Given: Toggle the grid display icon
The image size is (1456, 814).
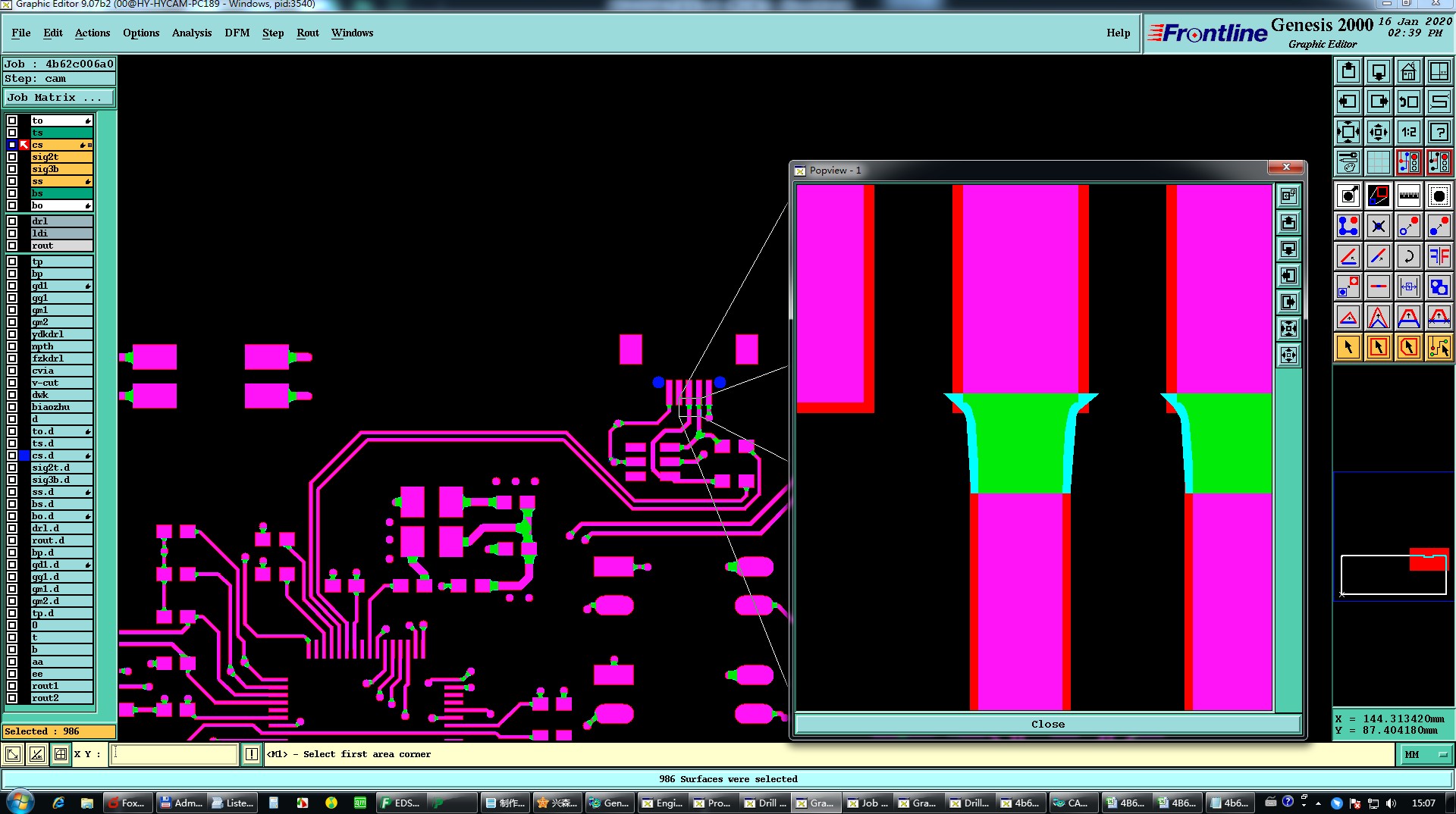Looking at the screenshot, I should pos(1378,162).
